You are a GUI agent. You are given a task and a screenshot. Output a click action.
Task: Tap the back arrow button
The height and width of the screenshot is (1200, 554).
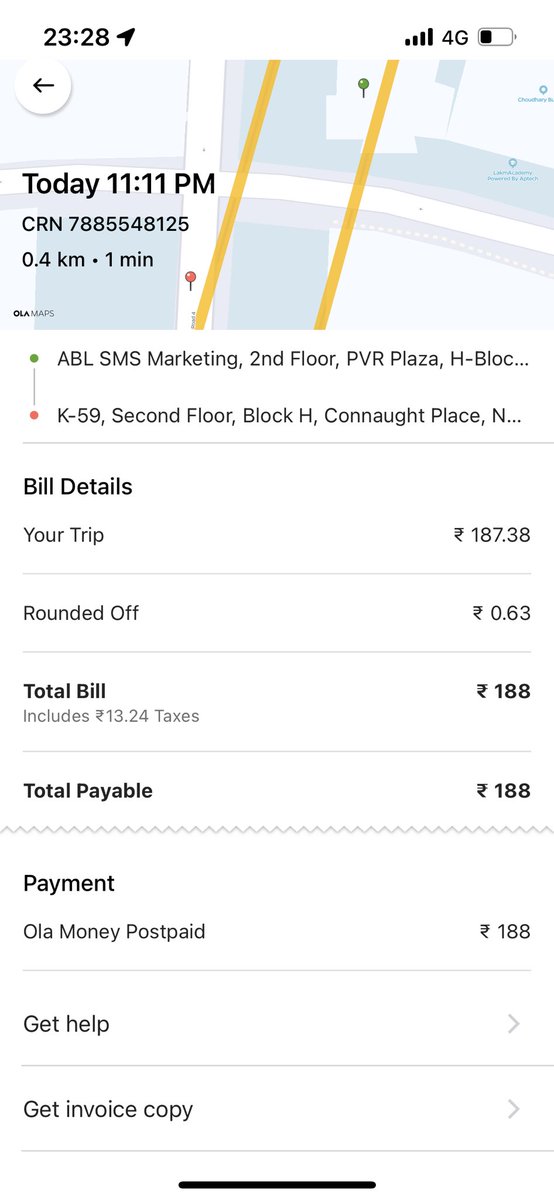click(43, 86)
